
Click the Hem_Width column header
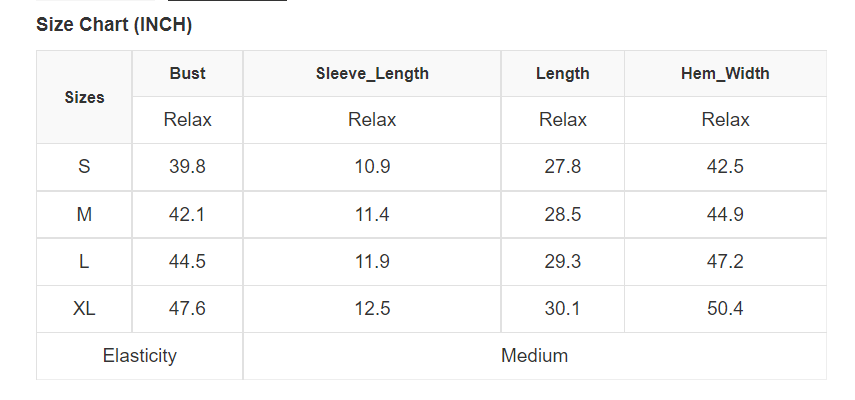(x=725, y=73)
